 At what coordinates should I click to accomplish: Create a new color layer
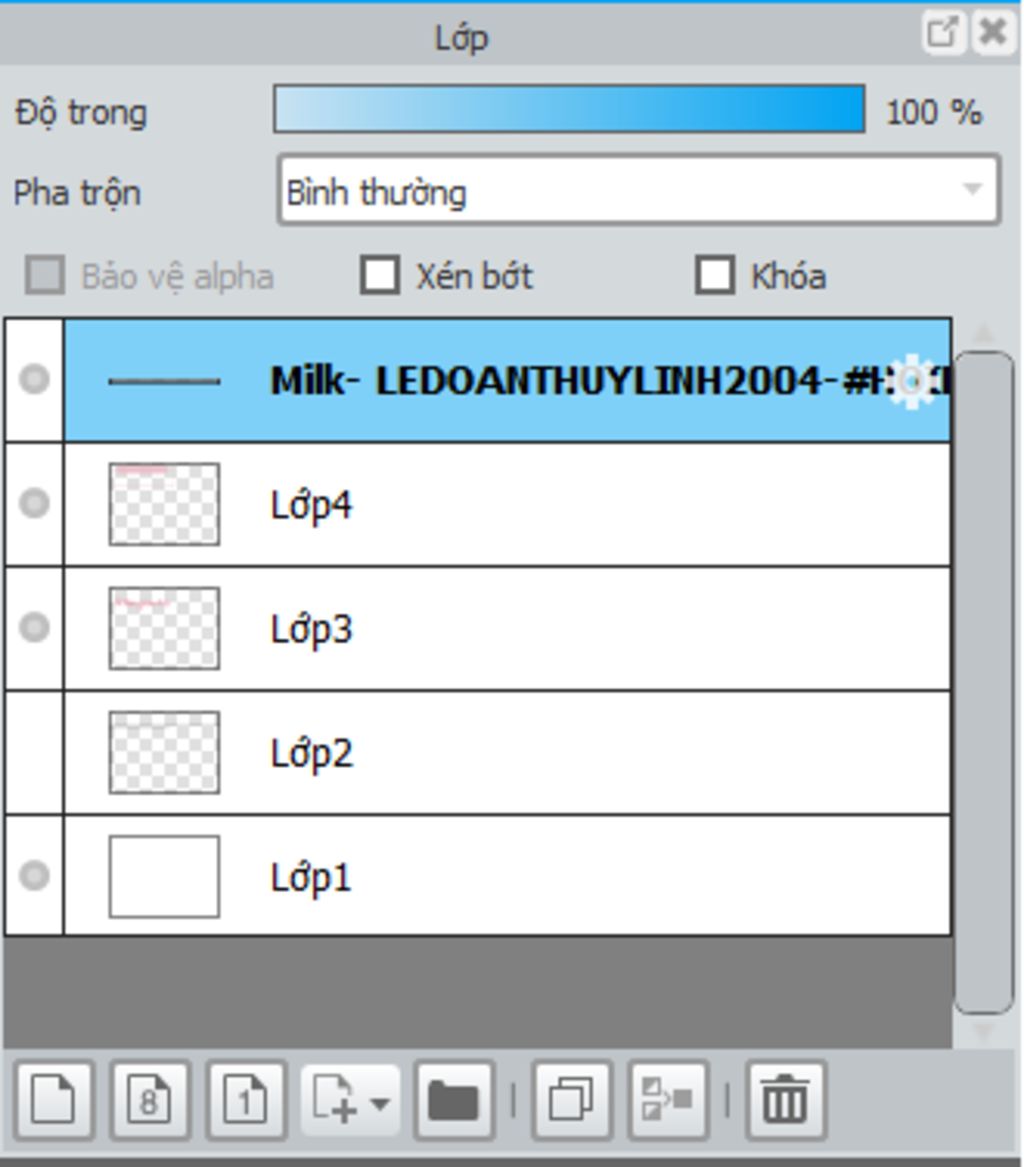tap(54, 1100)
